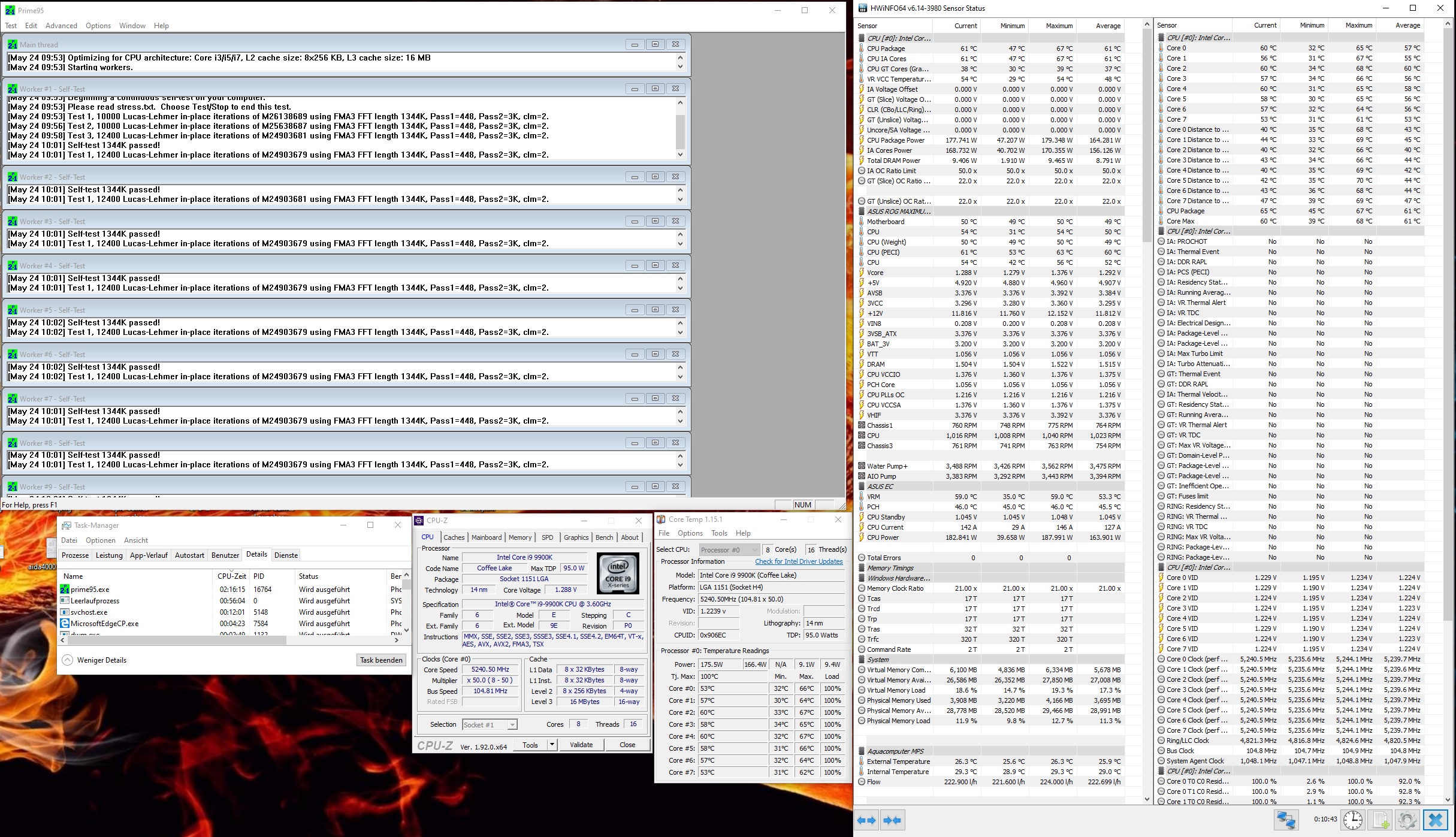Open HWiNFO sensor settings gear
1456x837 pixels.
click(x=1407, y=820)
